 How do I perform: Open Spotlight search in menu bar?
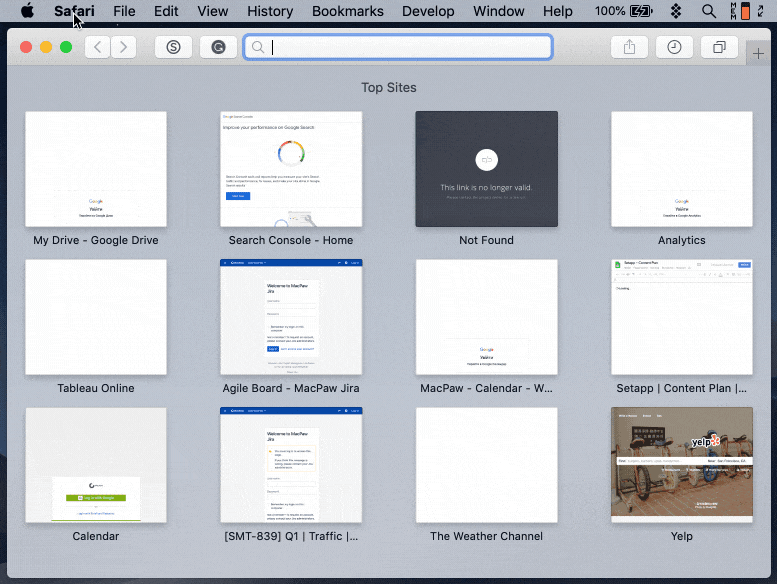pos(709,11)
